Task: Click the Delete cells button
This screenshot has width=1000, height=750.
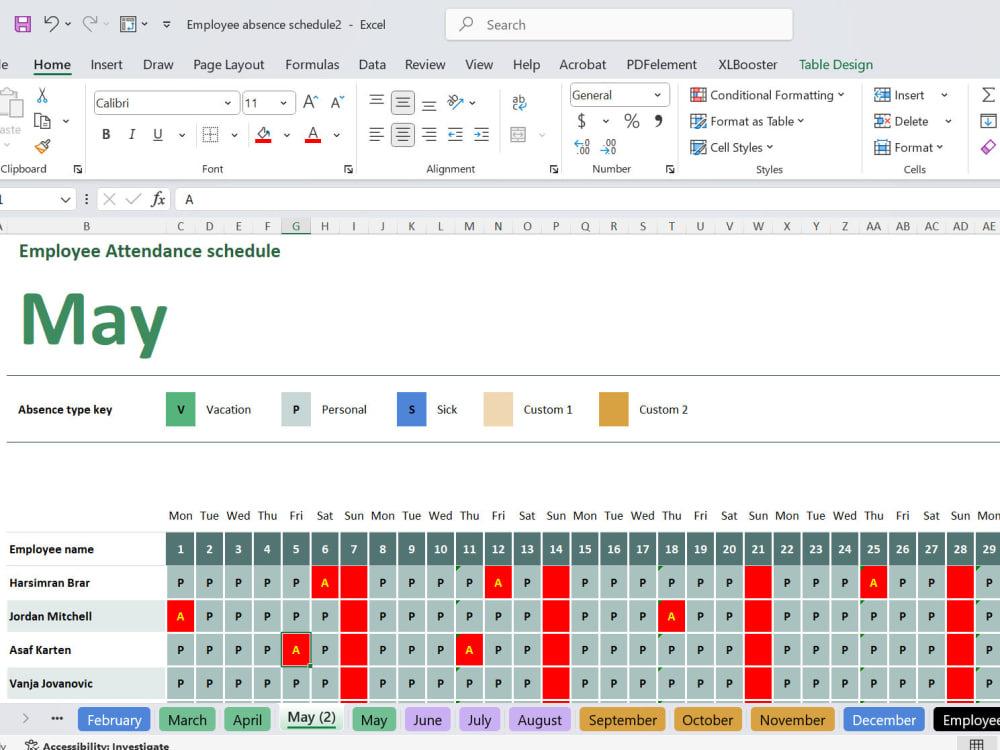Action: coord(901,121)
